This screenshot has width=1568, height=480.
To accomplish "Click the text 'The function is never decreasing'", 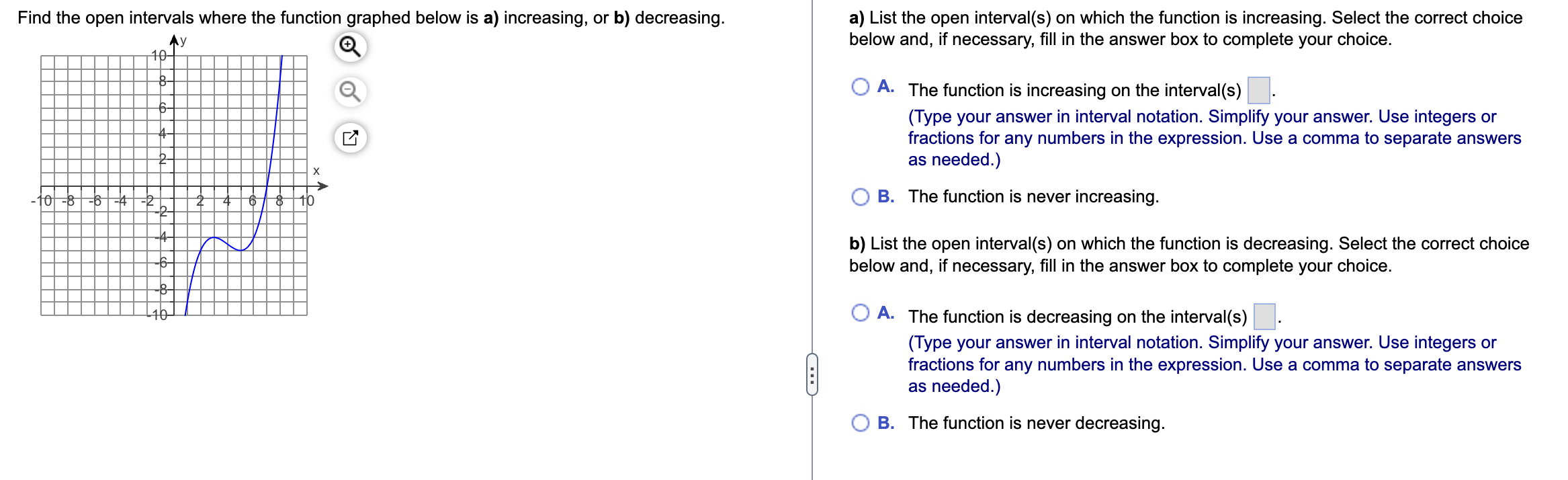I will 1037,423.
